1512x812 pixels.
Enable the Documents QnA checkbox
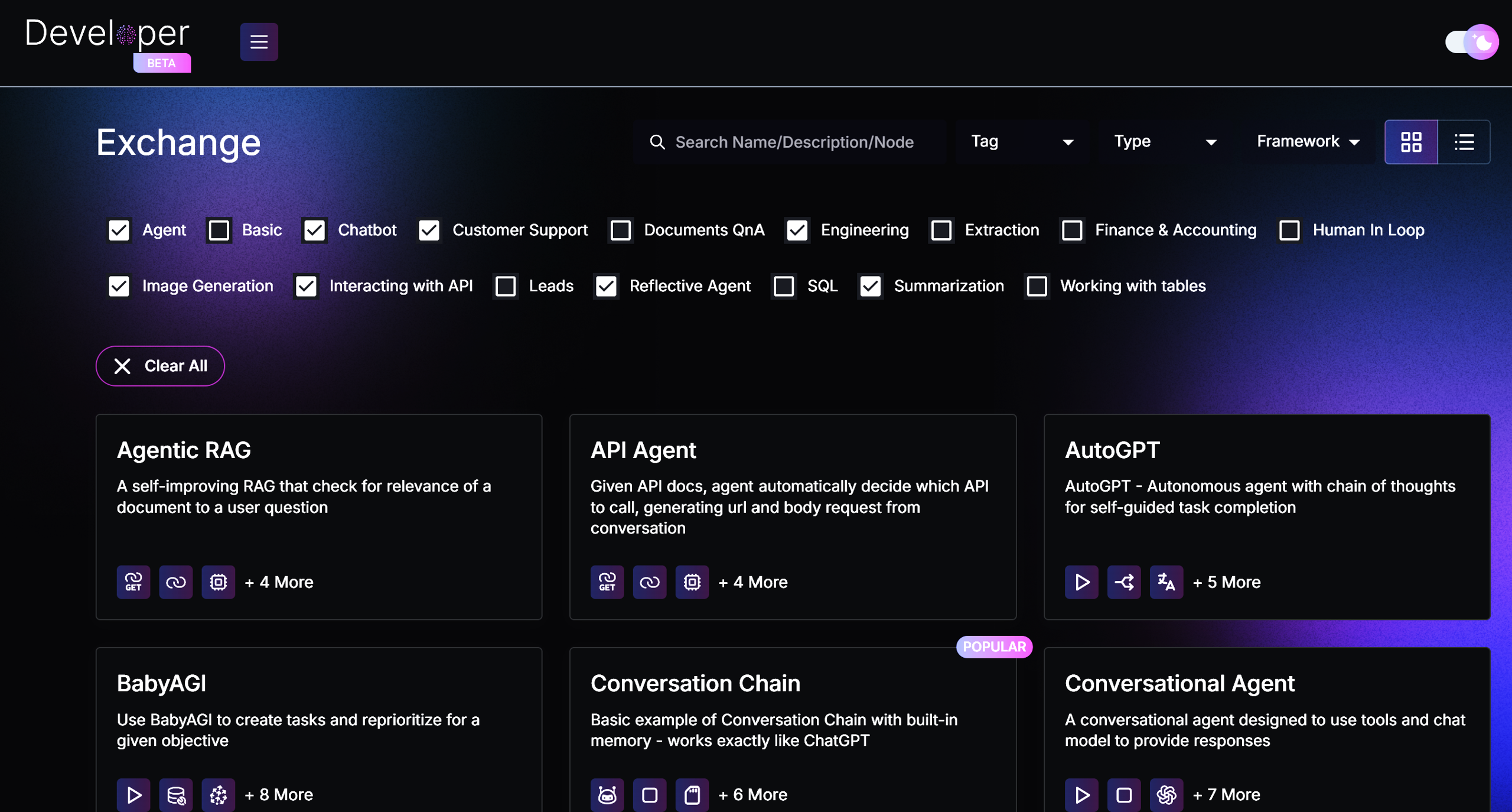pyautogui.click(x=621, y=230)
